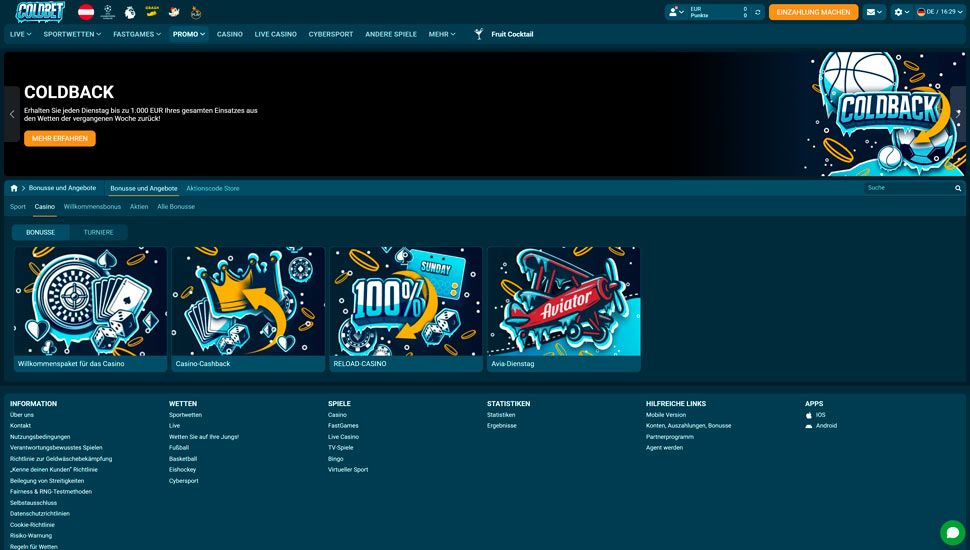Screen dimensions: 970x550
Task: Open the chicken game shortcut icon
Action: coord(174,12)
